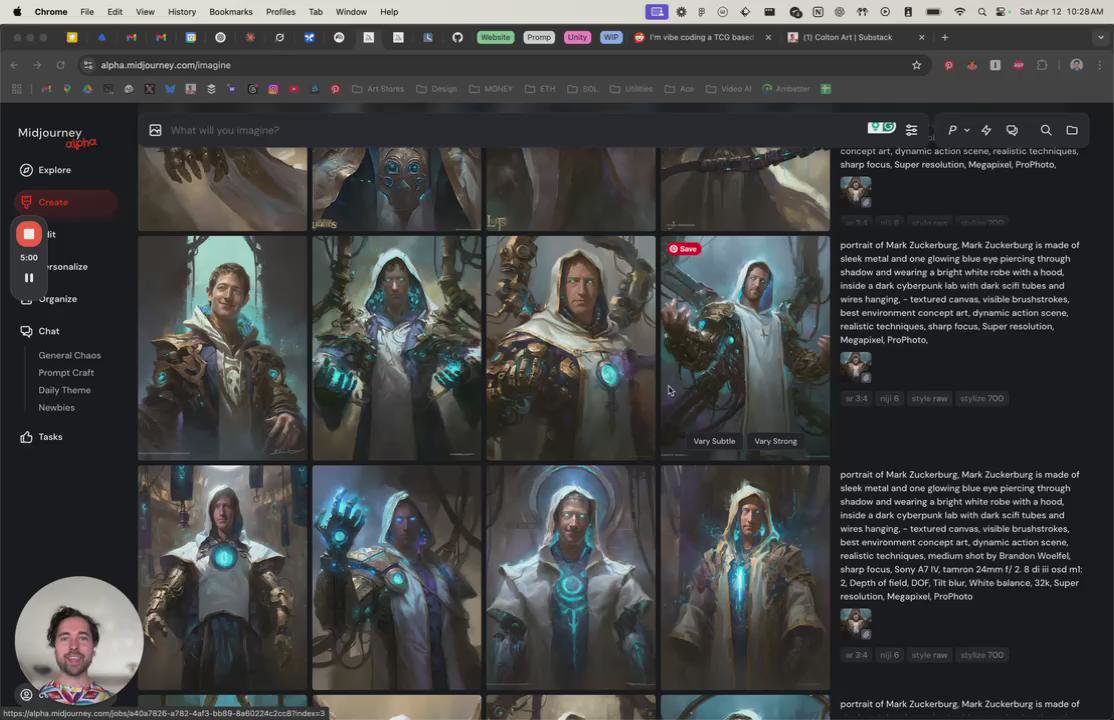
Task: Open the Design bookmarks folder
Action: tap(436, 89)
